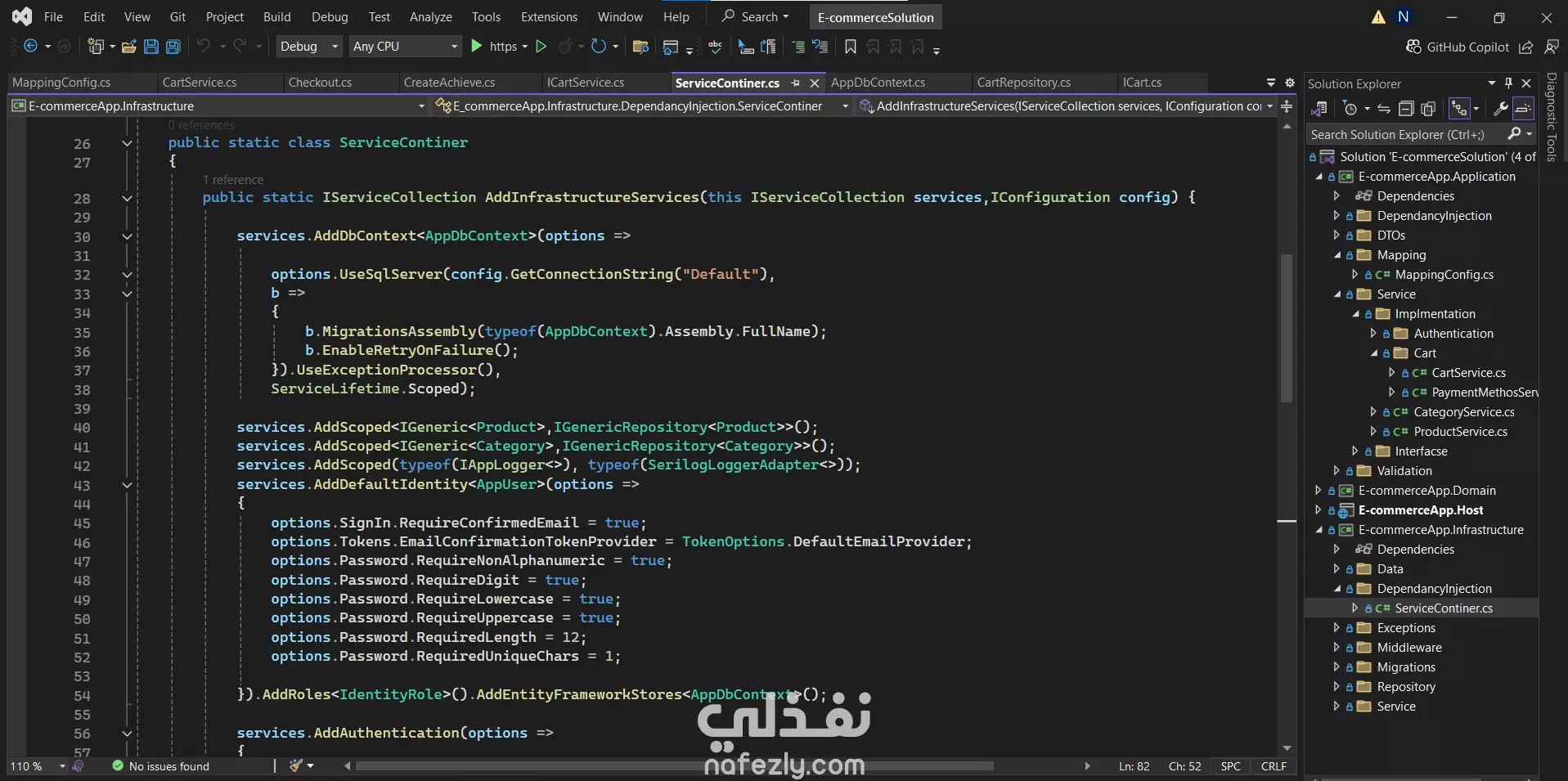Viewport: 1568px width, 781px height.
Task: Toggle pin on ServiceContiner.cs tab
Action: click(795, 83)
